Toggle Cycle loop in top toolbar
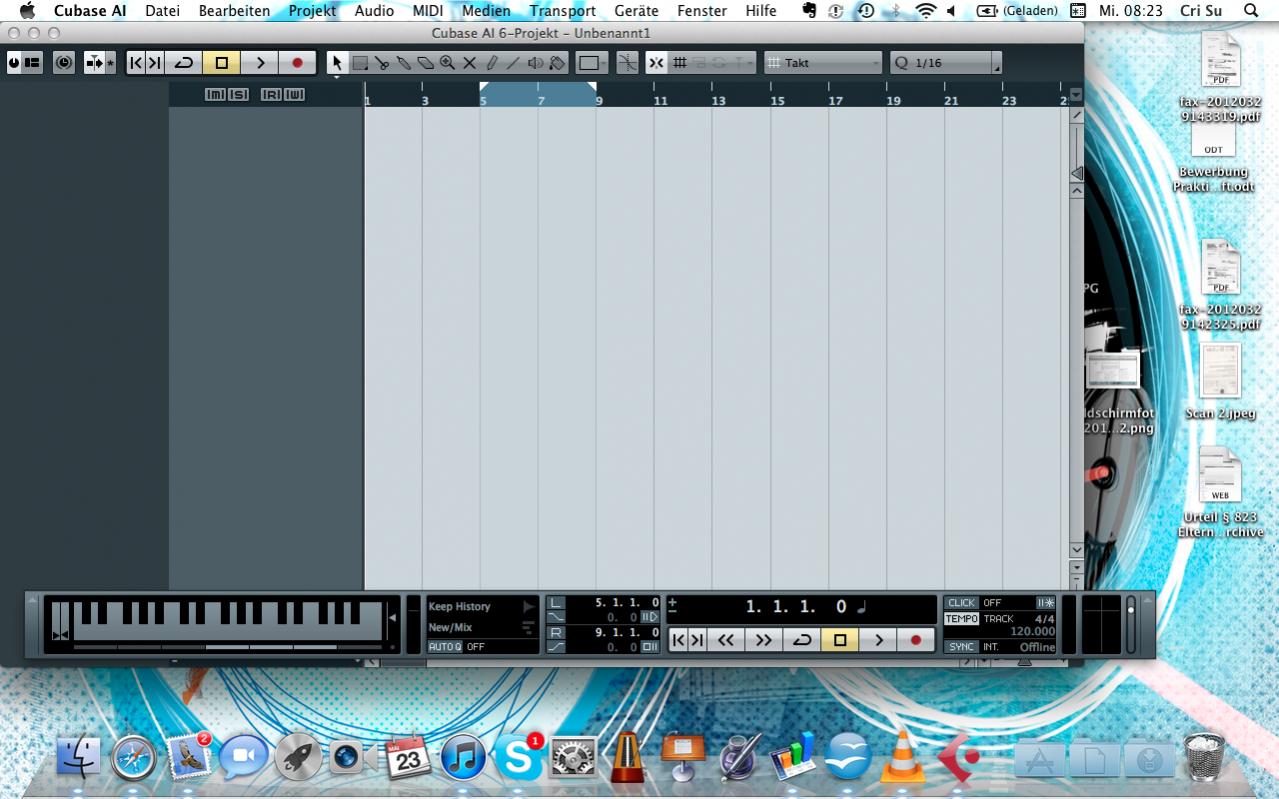 (183, 63)
